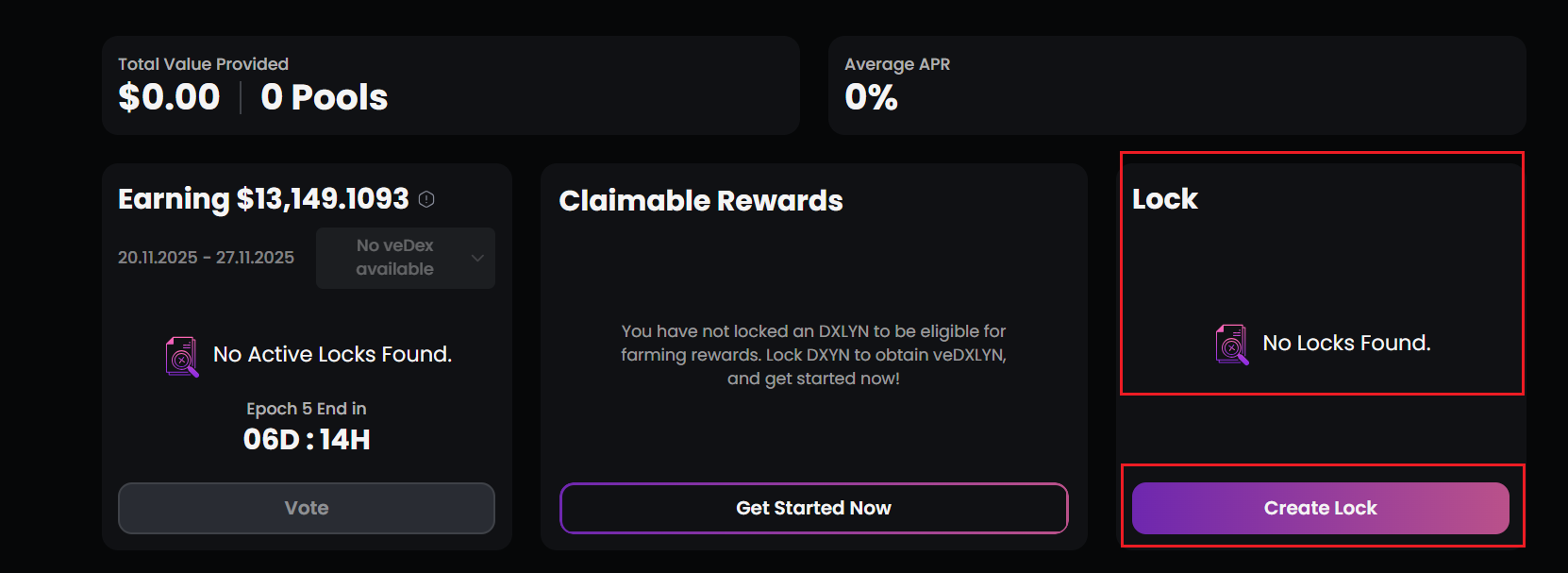Click the Get Started Now button

point(813,508)
